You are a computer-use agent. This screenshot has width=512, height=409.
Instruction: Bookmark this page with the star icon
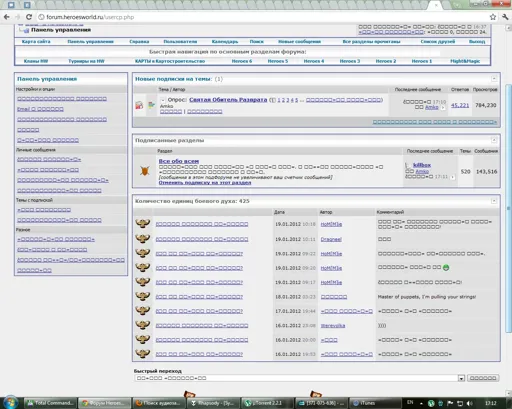493,17
